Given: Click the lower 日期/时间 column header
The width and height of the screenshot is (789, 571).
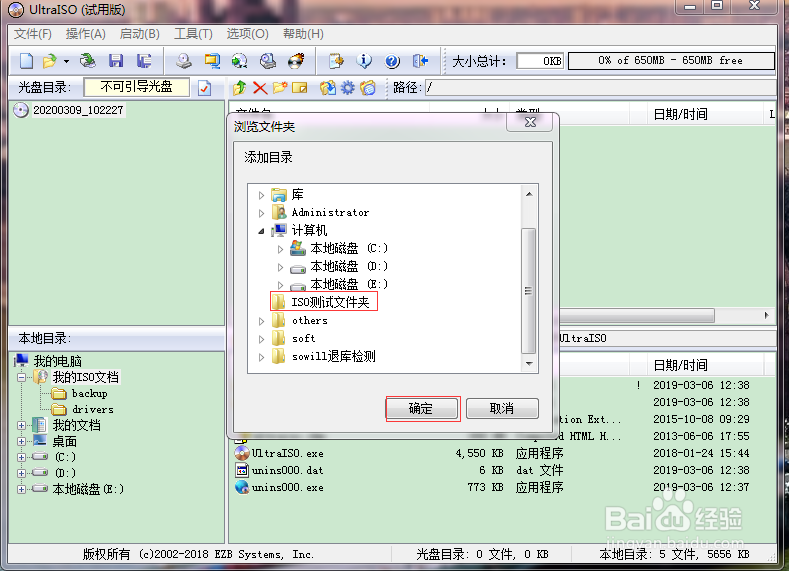Looking at the screenshot, I should [680, 365].
